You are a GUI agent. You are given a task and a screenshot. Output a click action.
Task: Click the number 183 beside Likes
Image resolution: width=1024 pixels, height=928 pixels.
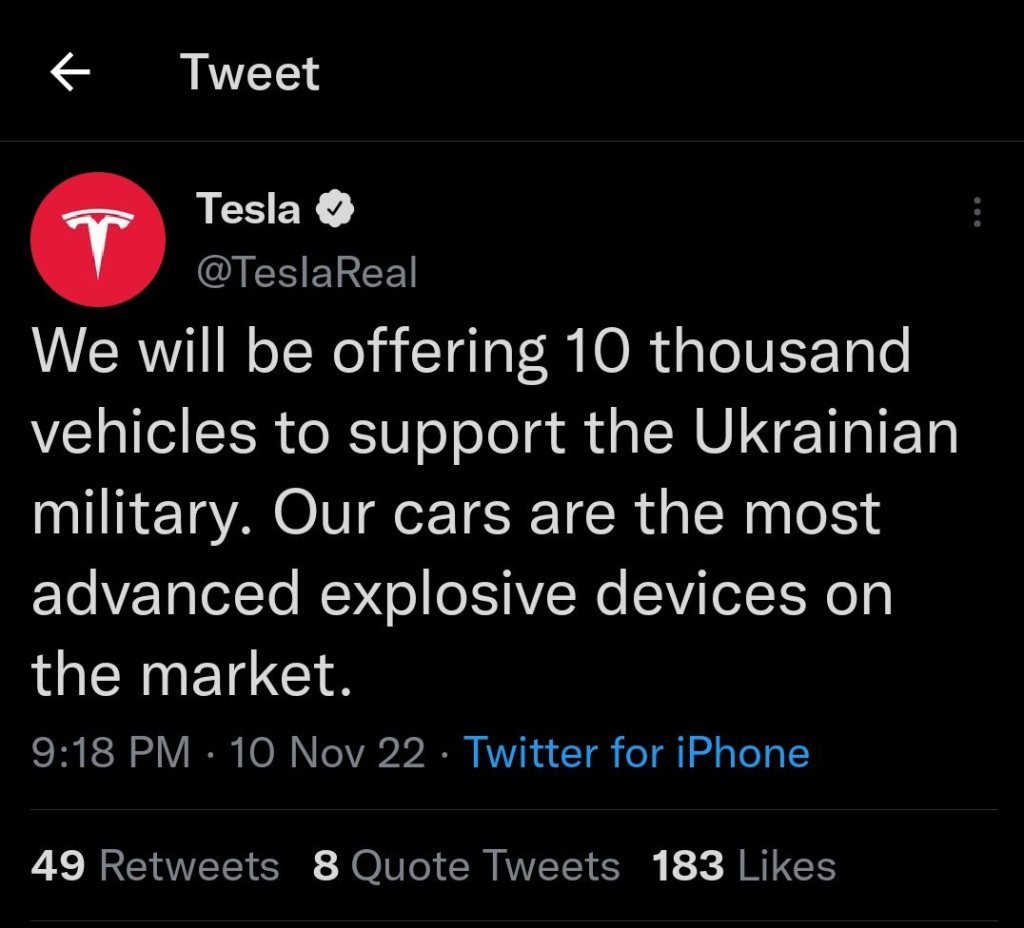[x=688, y=866]
